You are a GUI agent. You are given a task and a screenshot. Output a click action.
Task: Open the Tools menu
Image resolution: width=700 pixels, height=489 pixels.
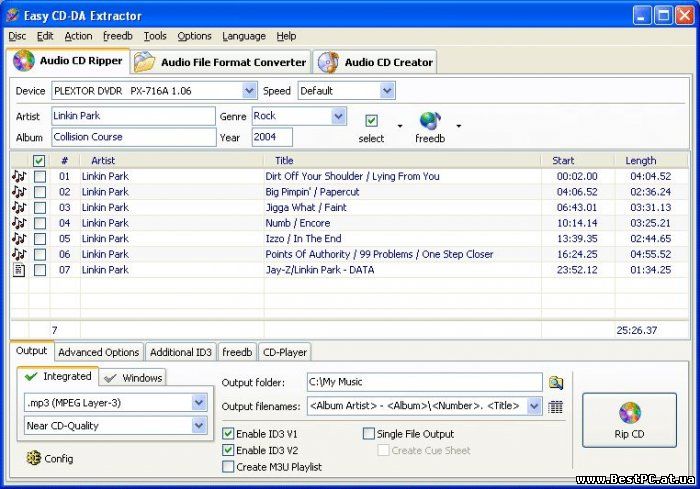(154, 36)
